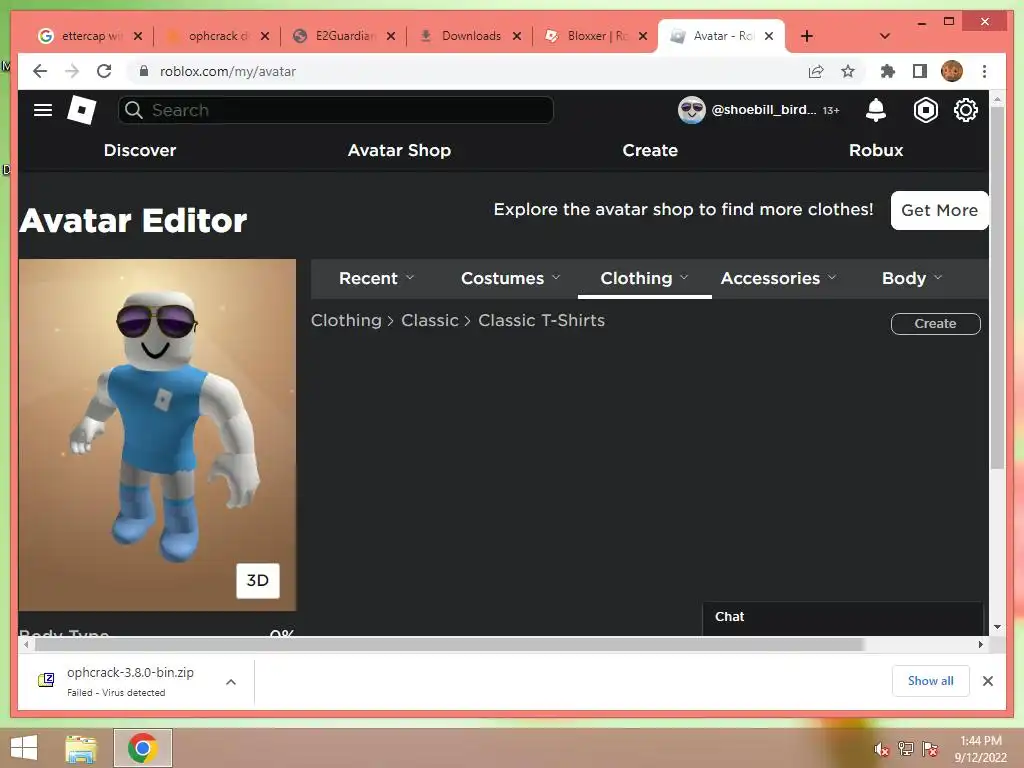
Task: Click the ophcrack zip file icon
Action: pos(46,680)
